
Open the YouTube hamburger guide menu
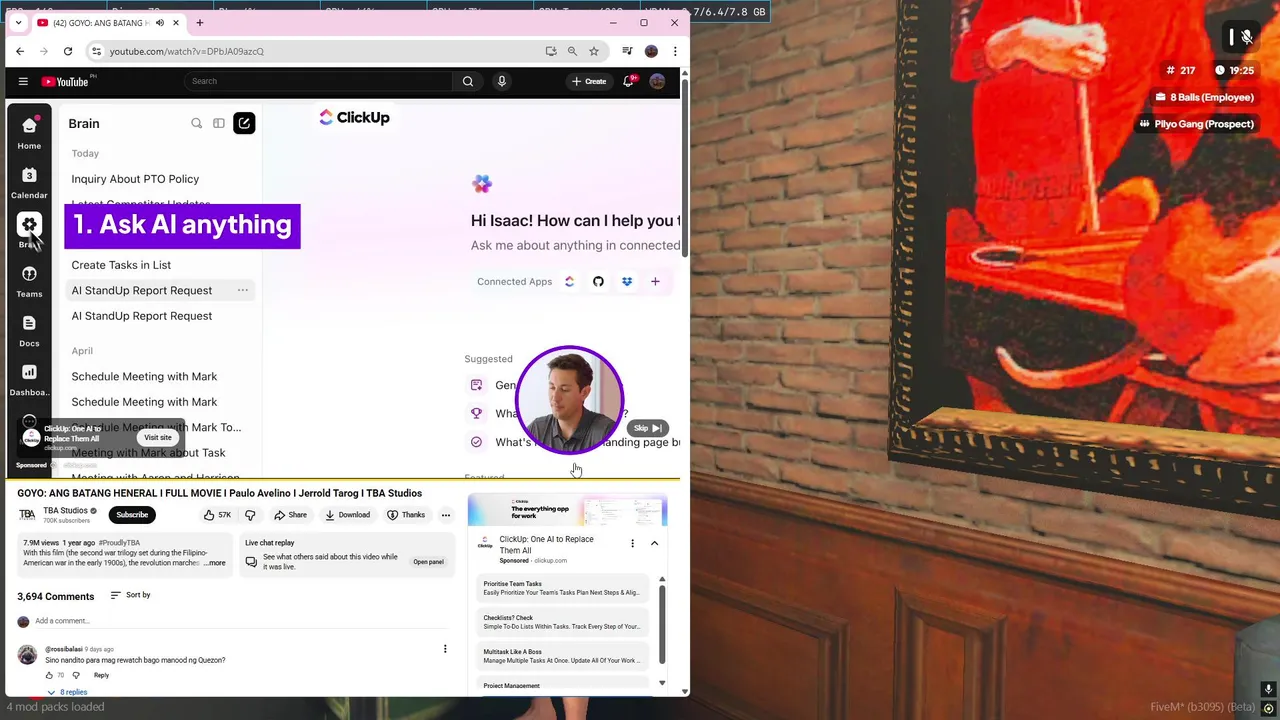[23, 81]
